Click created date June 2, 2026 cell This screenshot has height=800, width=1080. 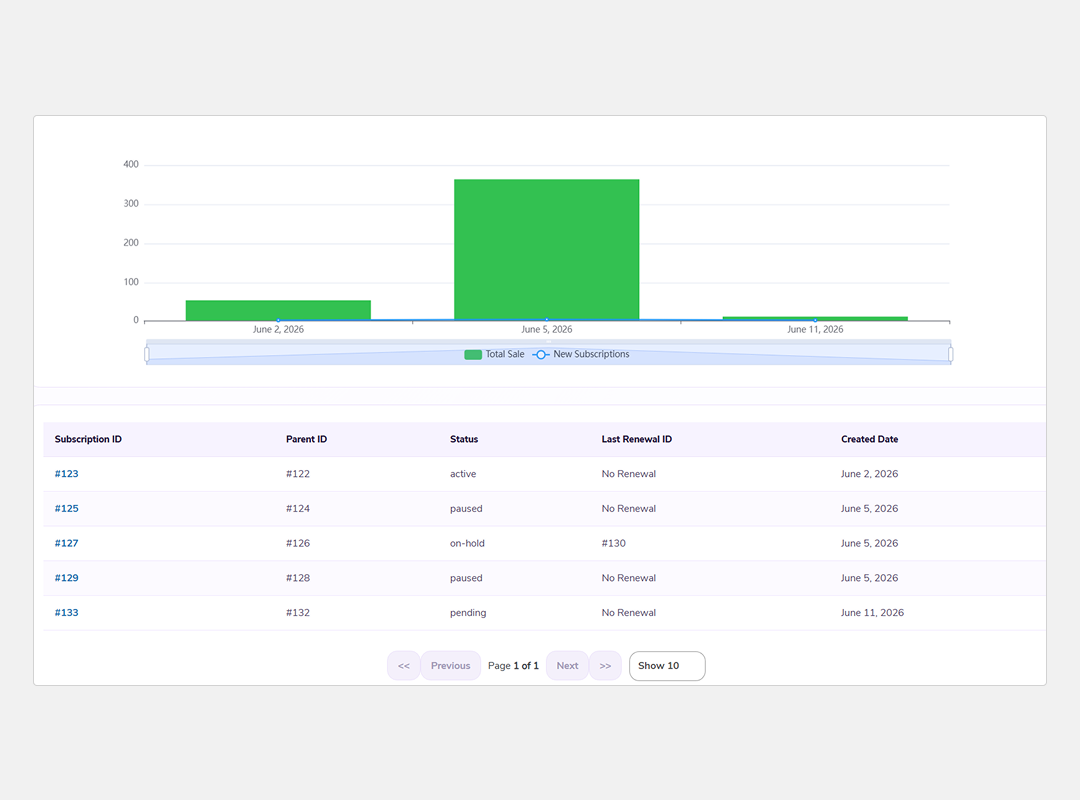click(x=869, y=474)
